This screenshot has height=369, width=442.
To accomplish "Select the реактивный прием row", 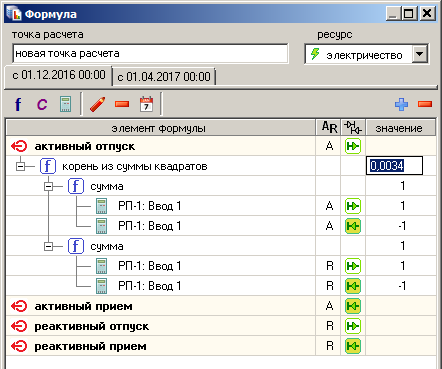I will (221, 346).
